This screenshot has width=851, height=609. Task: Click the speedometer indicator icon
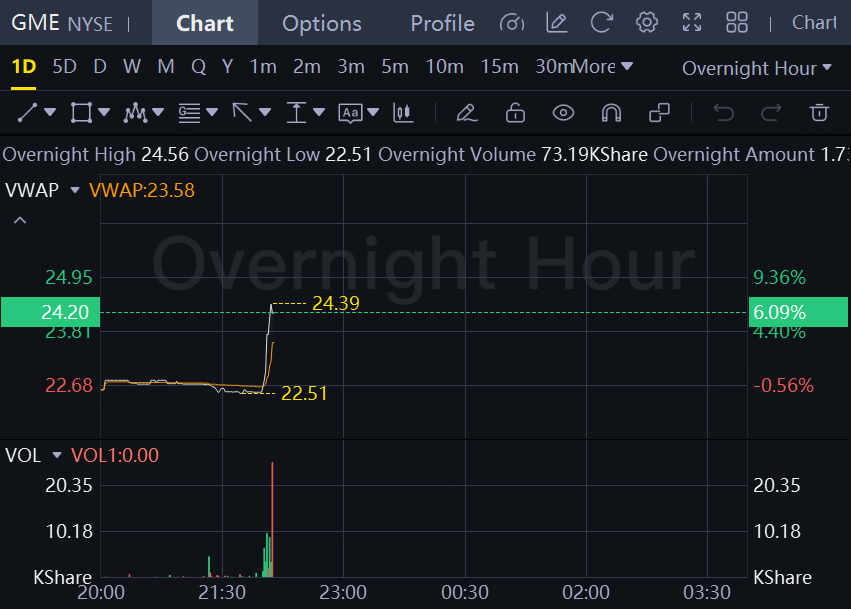coord(512,23)
